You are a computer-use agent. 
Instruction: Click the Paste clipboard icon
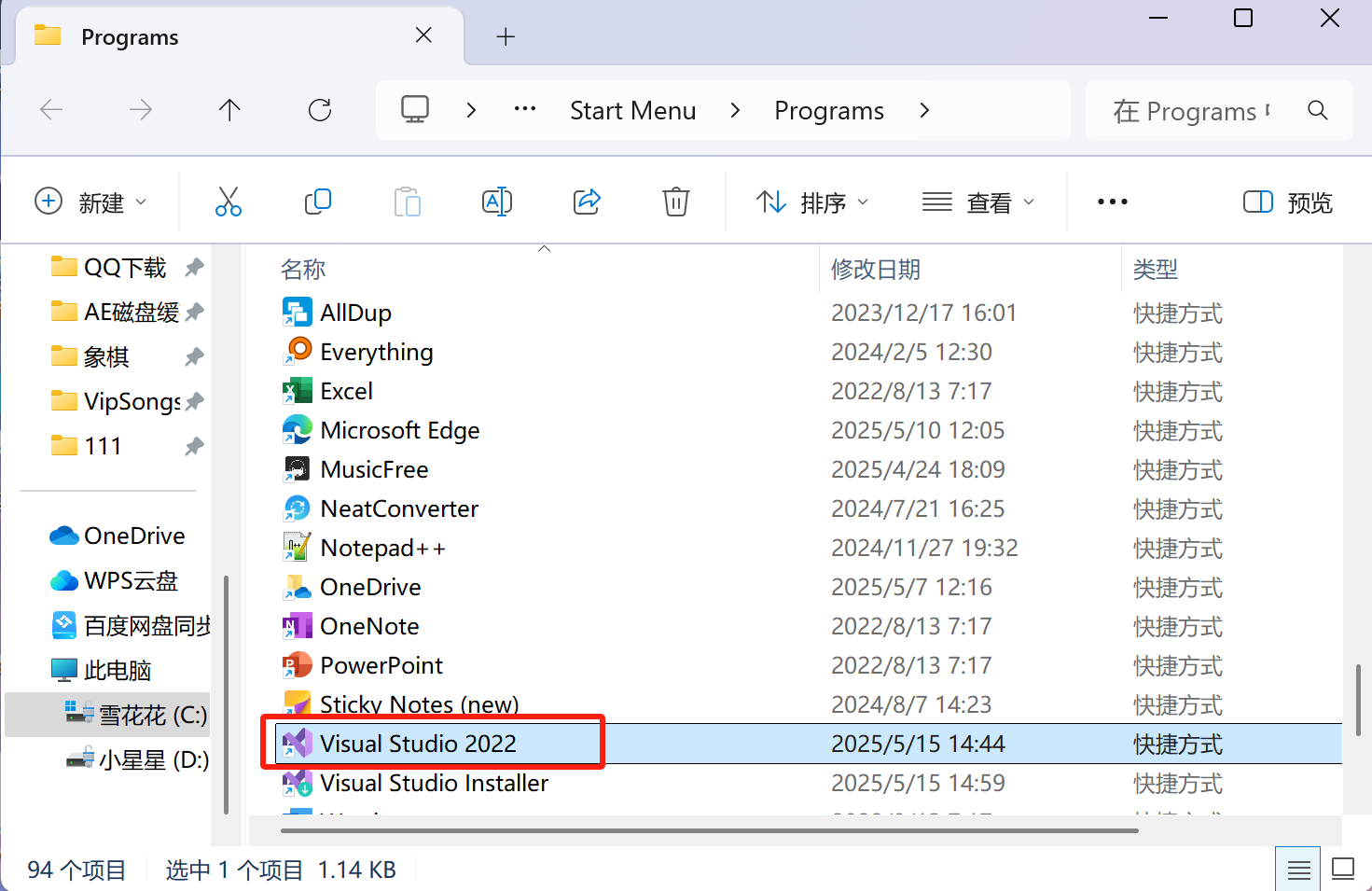coord(408,202)
